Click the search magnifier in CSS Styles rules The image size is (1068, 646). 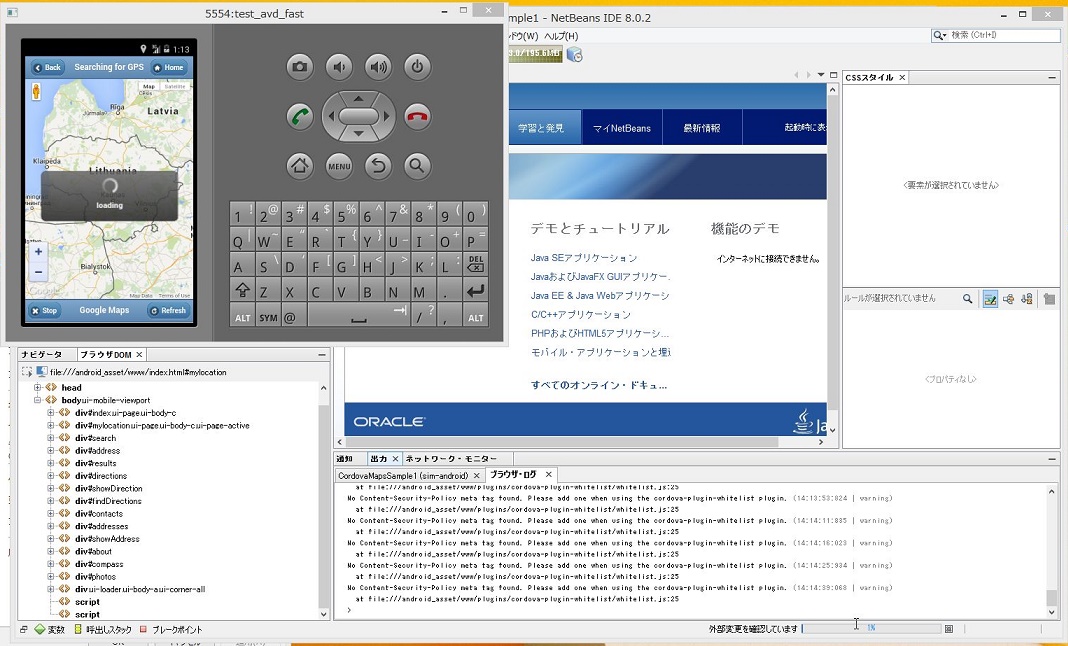[x=967, y=298]
